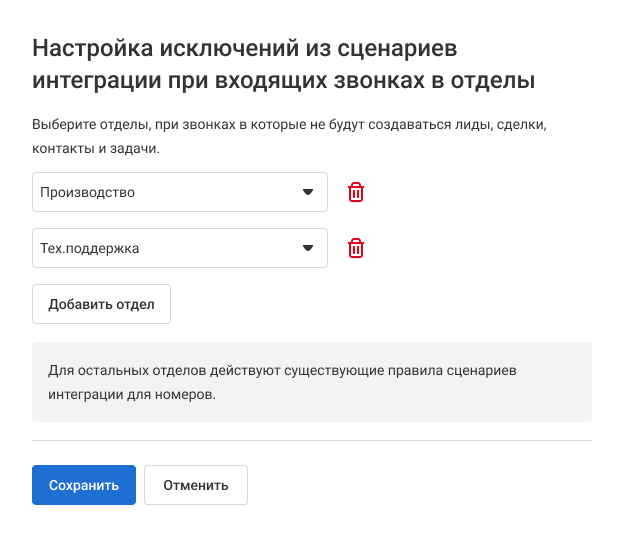The image size is (624, 537).
Task: Click blank area right of Отменить button
Action: pos(420,485)
